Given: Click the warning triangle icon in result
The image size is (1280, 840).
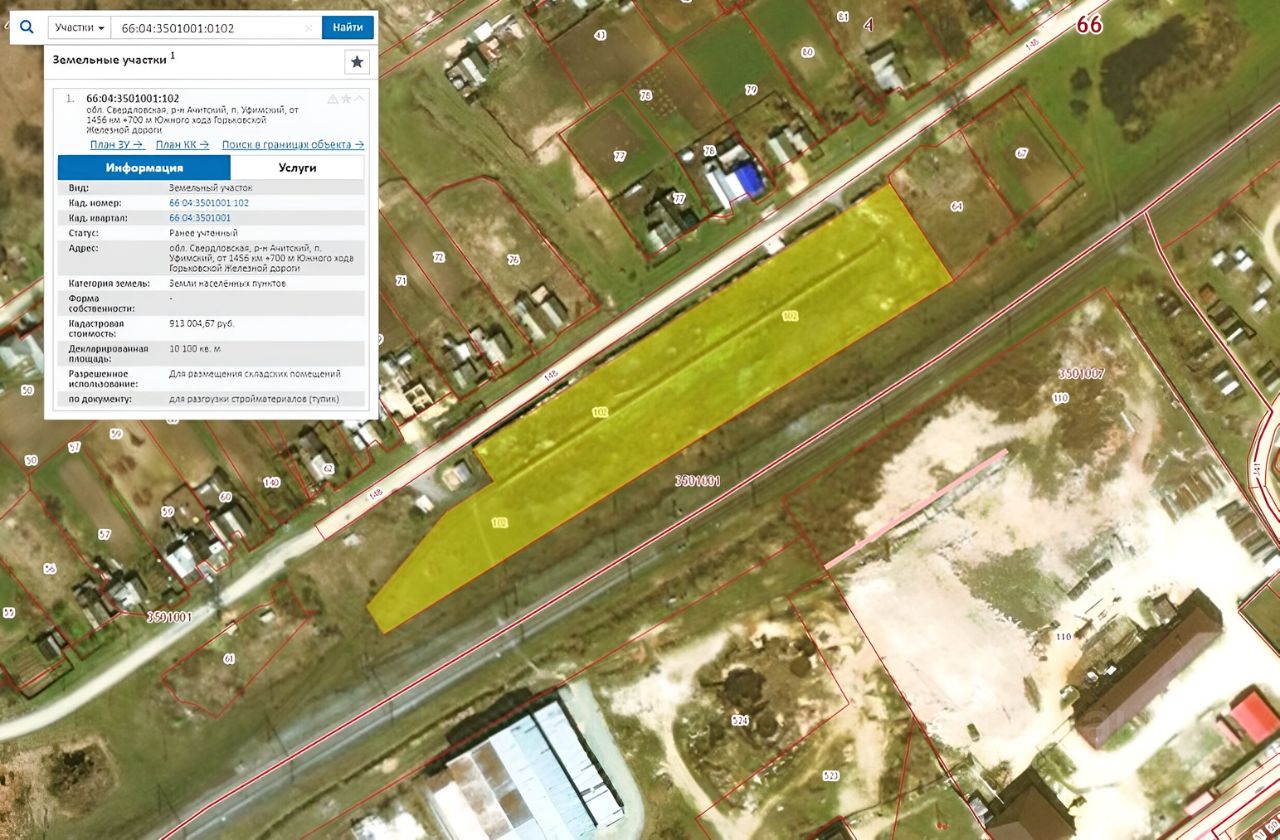Looking at the screenshot, I should (x=333, y=99).
